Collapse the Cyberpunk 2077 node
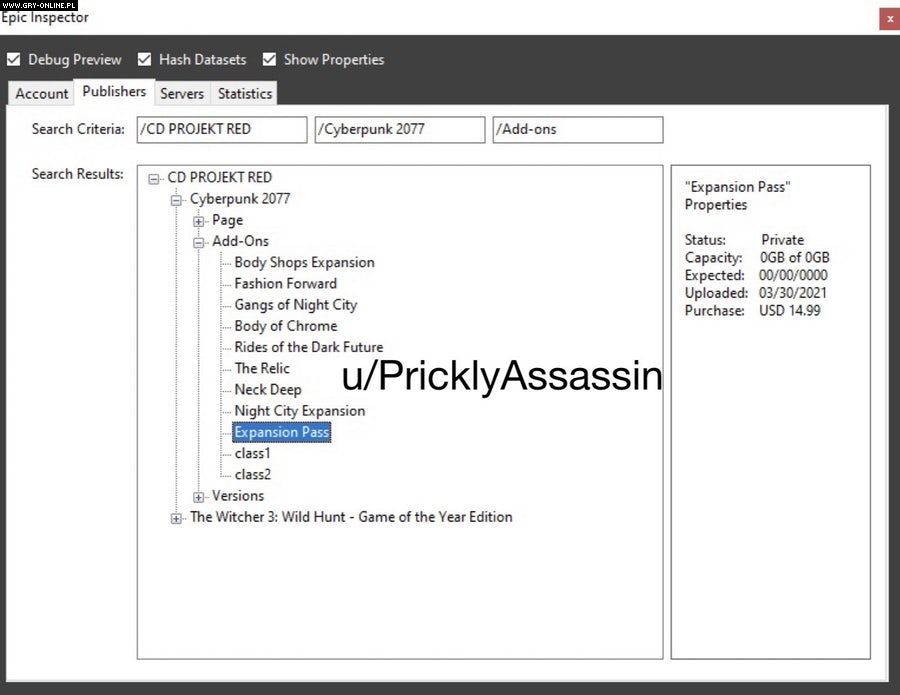Viewport: 900px width, 695px height. point(177,200)
